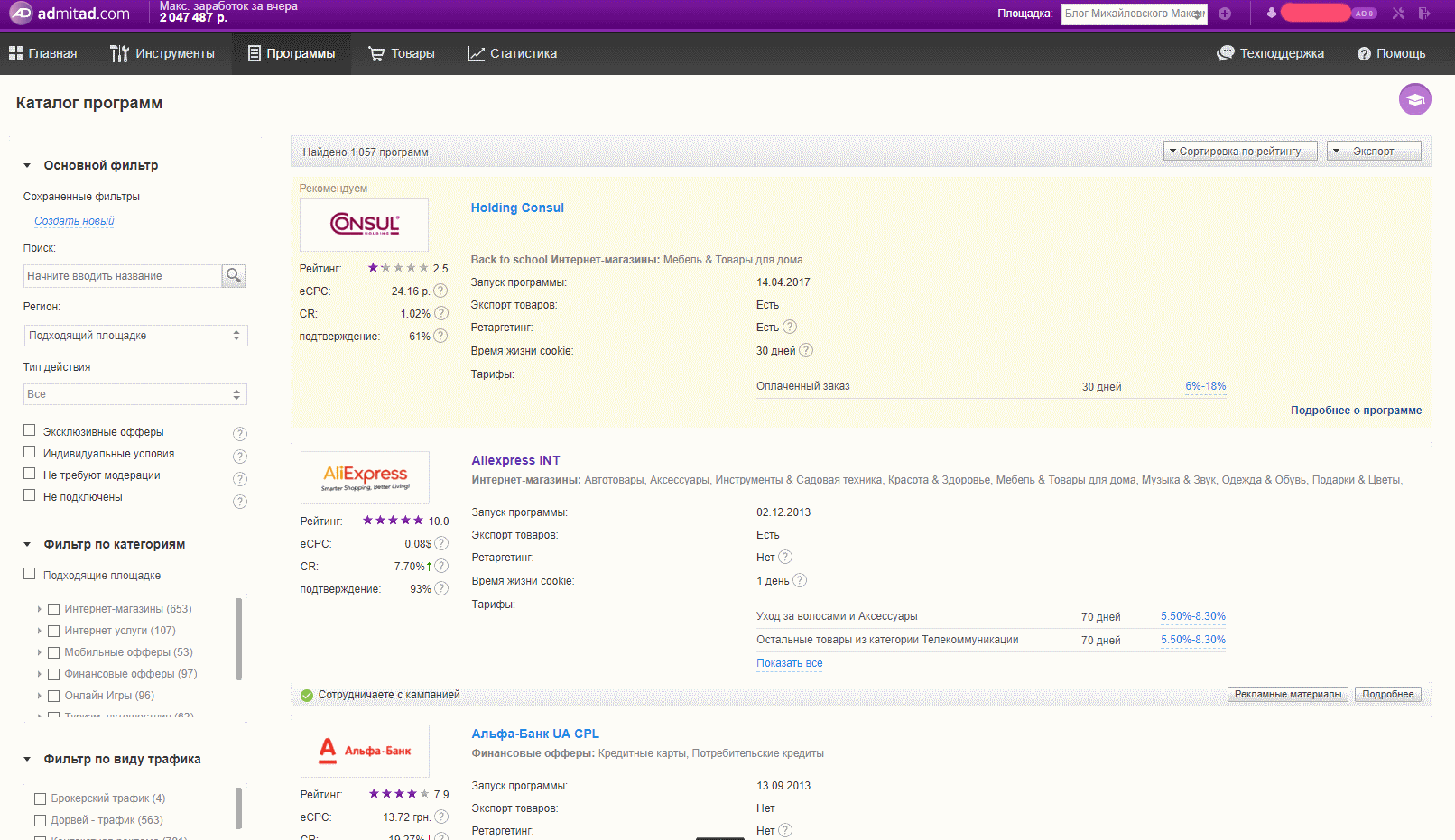The image size is (1455, 840).
Task: Check Финансовые офферы (97) category
Action: (53, 674)
